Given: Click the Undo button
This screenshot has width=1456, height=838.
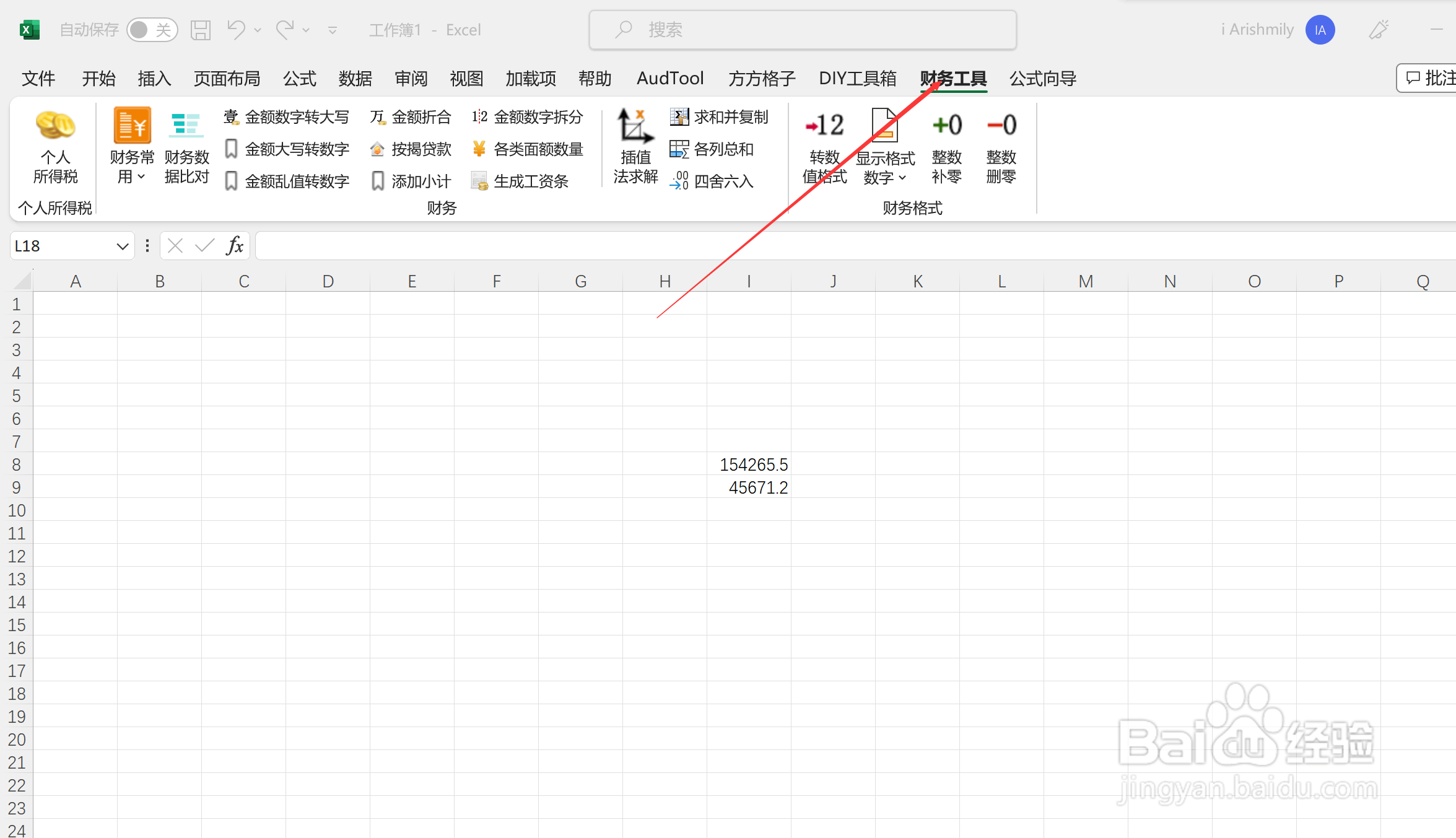Looking at the screenshot, I should [236, 30].
